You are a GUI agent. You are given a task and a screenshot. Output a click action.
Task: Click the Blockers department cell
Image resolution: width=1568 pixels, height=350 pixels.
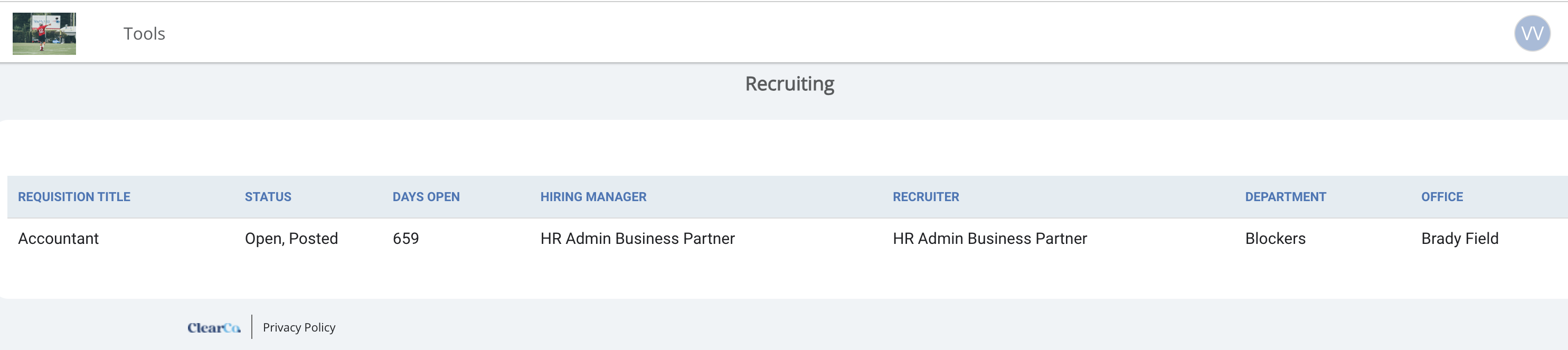click(x=1275, y=239)
